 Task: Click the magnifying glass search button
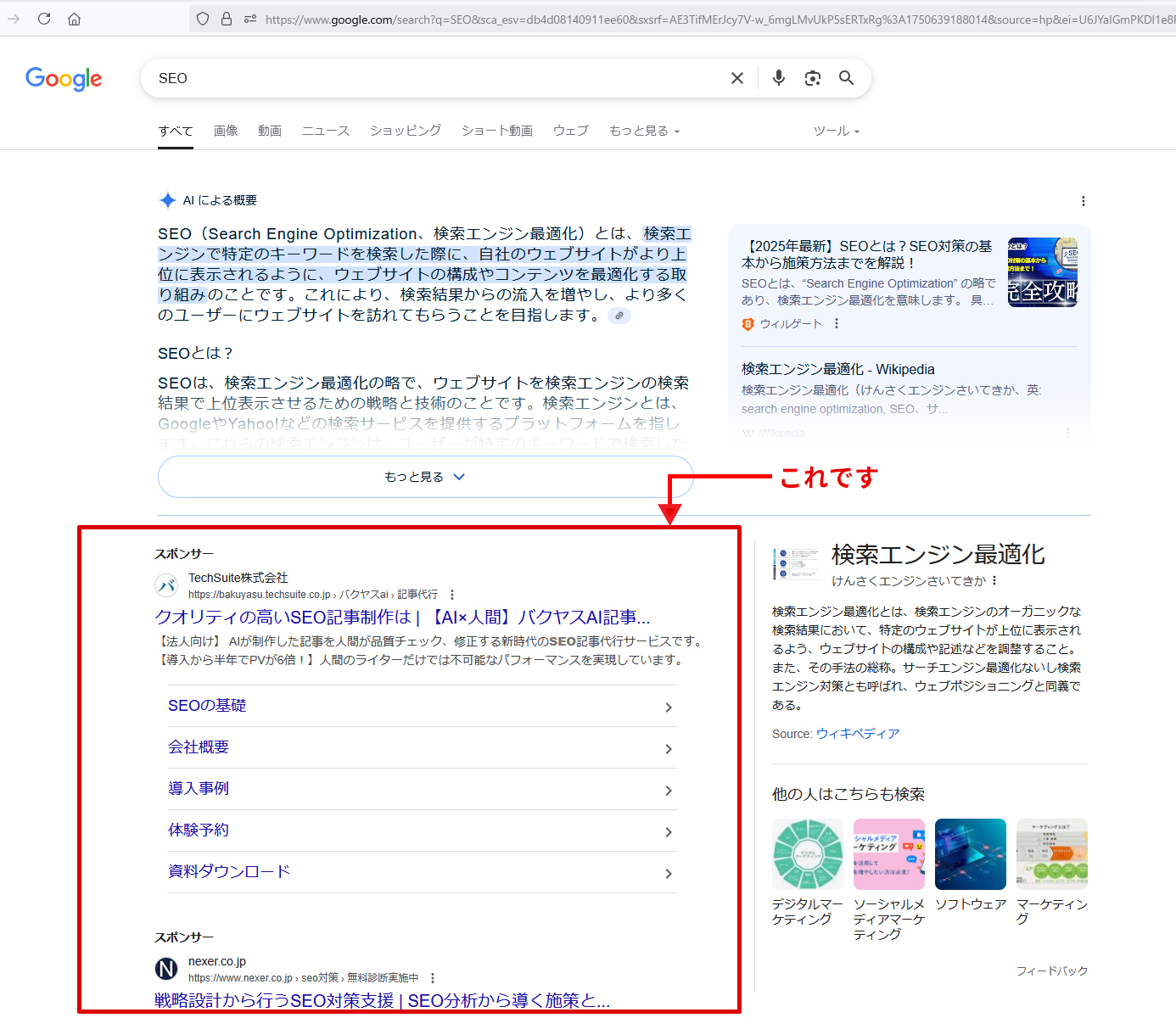coord(846,78)
